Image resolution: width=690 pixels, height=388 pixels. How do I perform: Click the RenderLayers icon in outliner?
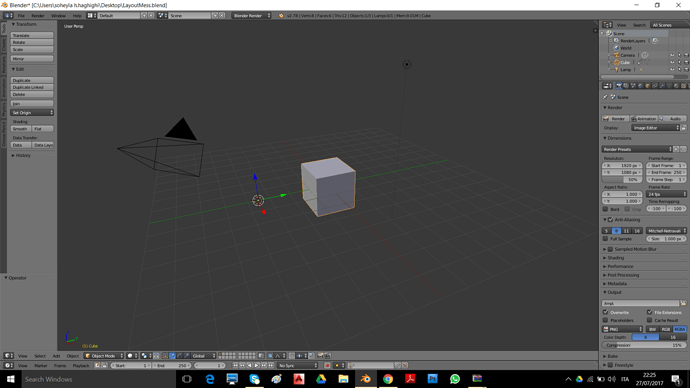tap(616, 40)
